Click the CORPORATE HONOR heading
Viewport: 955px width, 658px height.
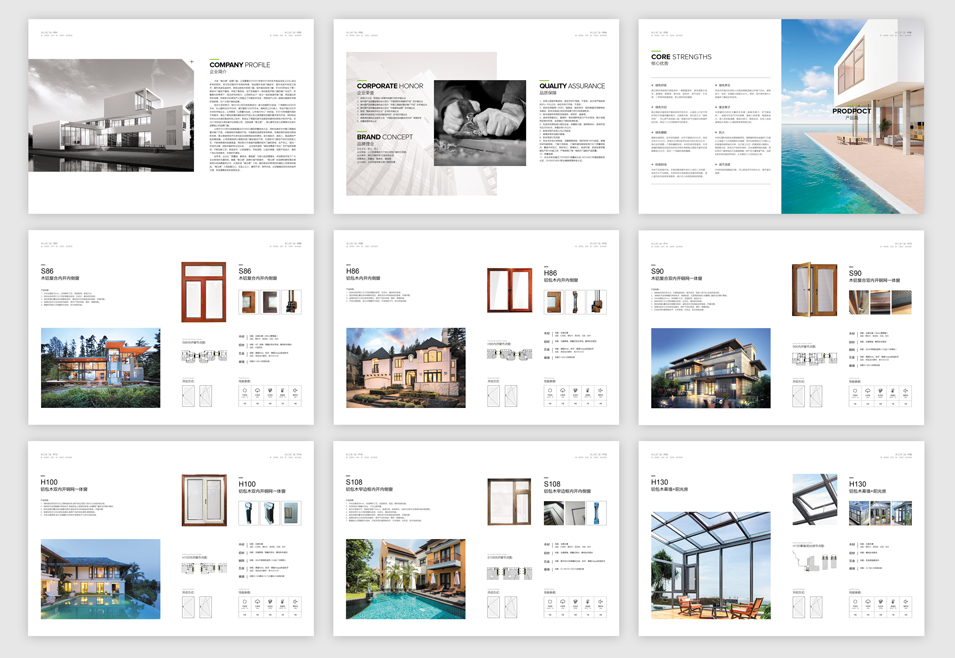pyautogui.click(x=389, y=86)
